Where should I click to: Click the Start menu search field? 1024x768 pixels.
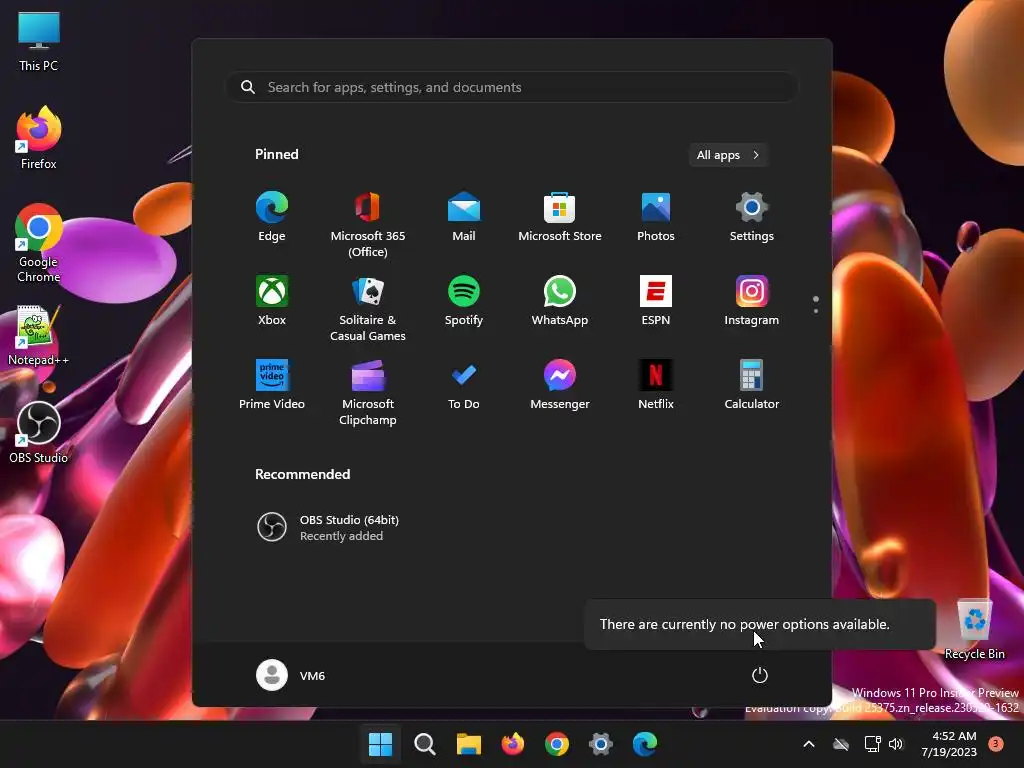[x=511, y=87]
